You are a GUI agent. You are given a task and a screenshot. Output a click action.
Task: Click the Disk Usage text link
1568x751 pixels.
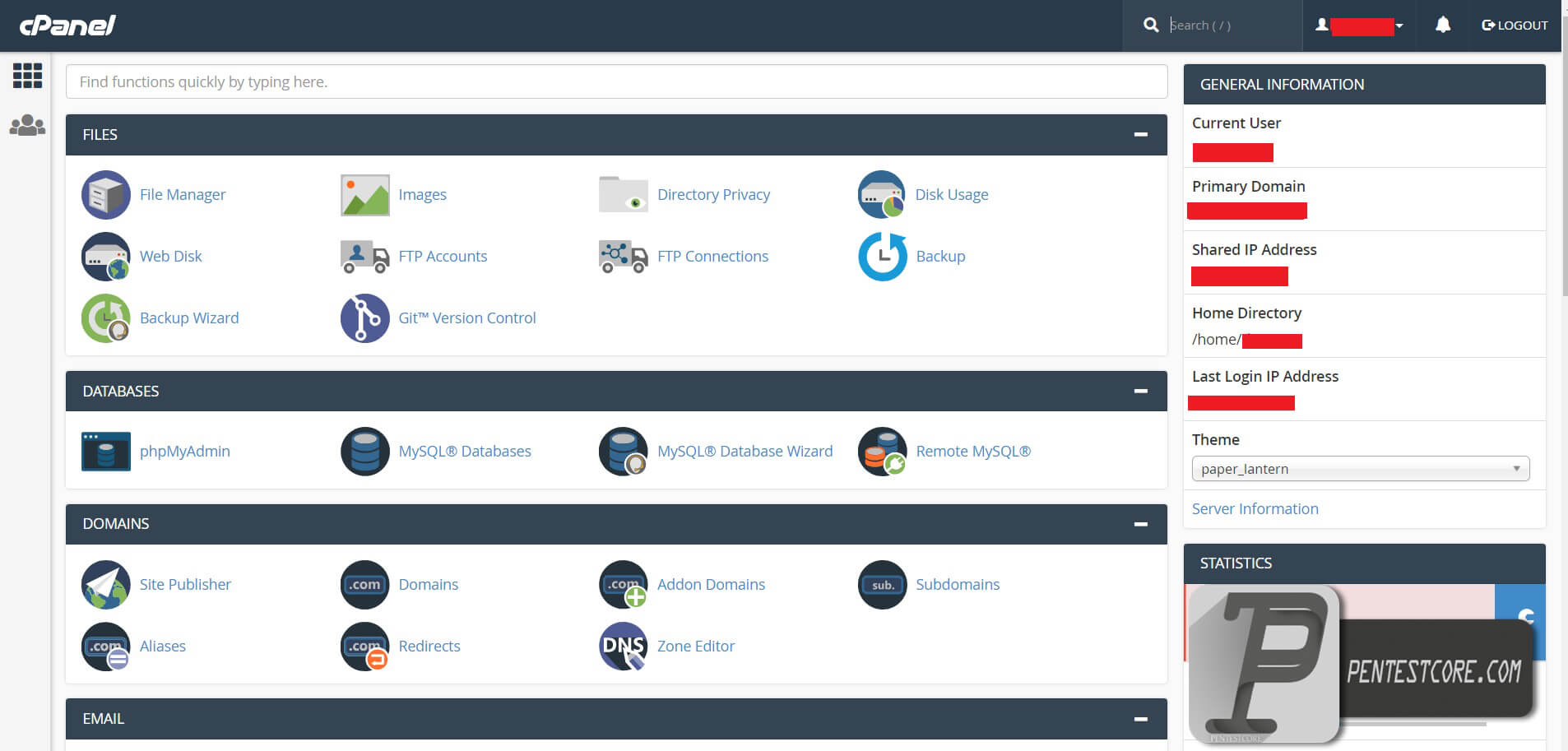click(952, 195)
